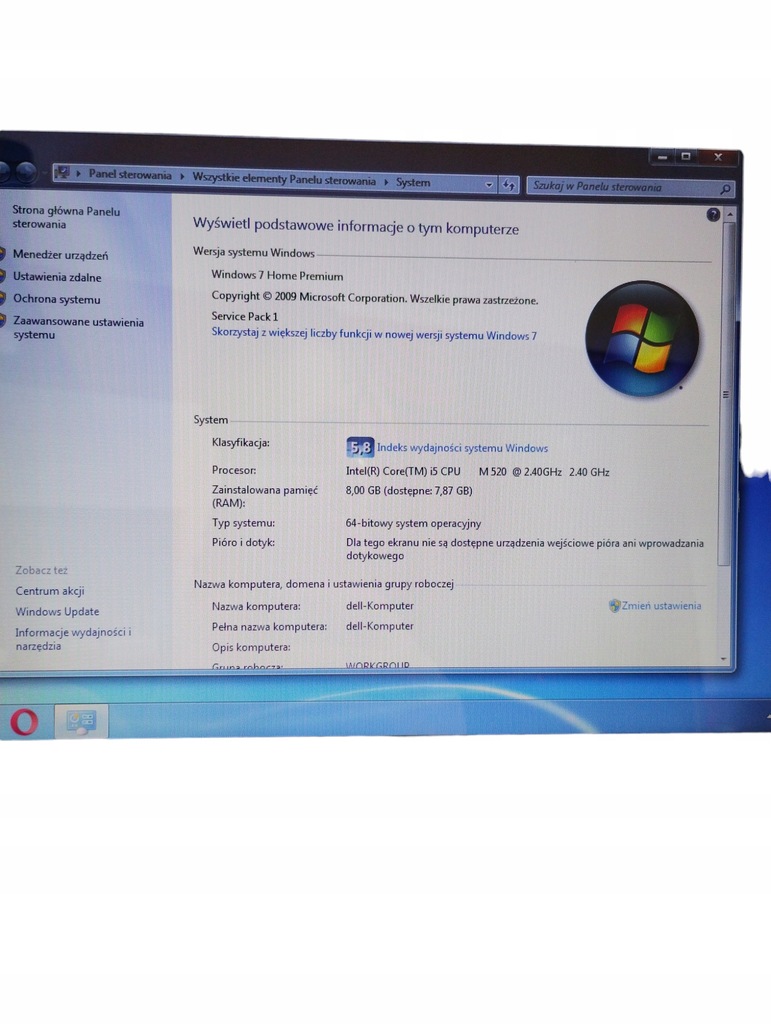
Task: Open Ustawienia zdalne
Action: pos(57,277)
